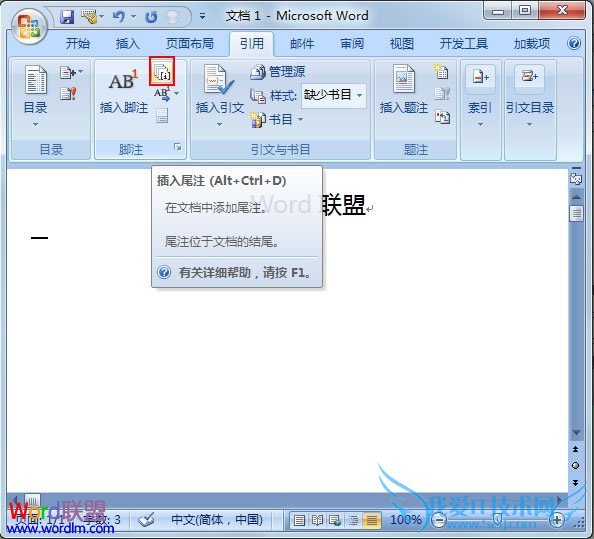Click the Next Footnote icon

click(x=162, y=94)
